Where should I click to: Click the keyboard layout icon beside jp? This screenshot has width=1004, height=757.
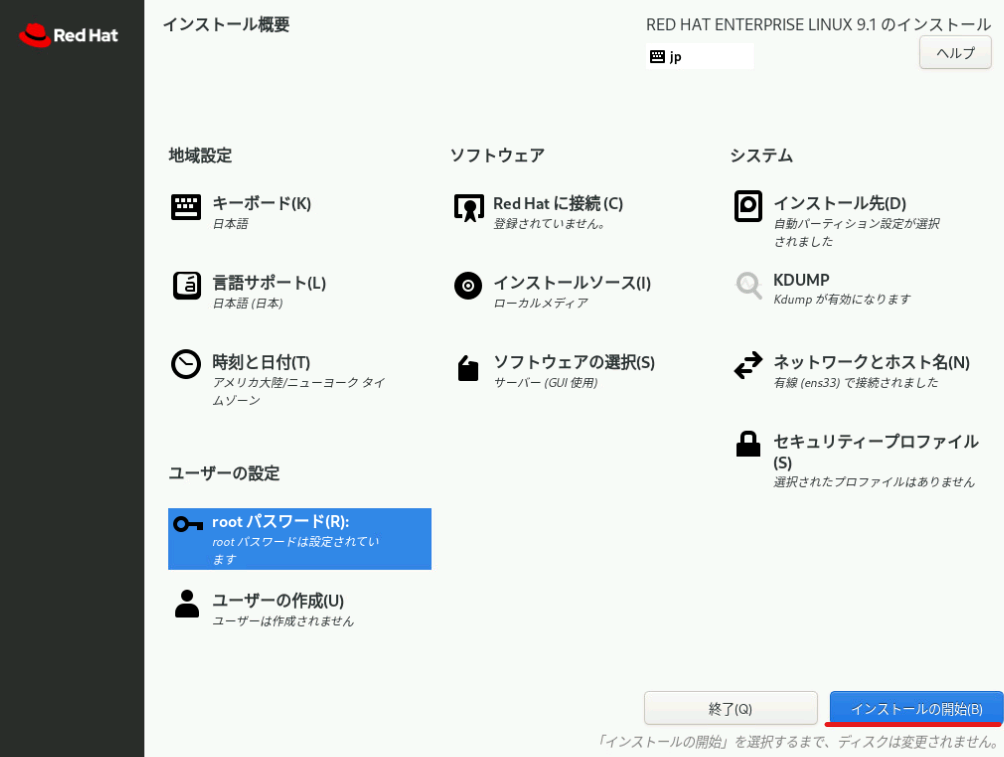click(657, 56)
